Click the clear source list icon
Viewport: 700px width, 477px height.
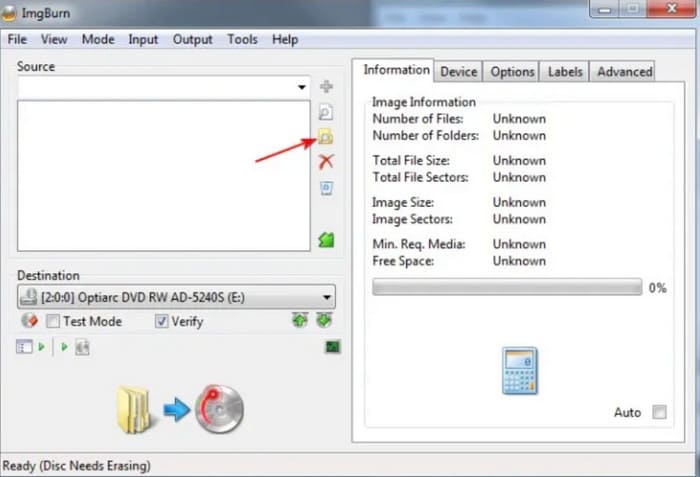[326, 188]
